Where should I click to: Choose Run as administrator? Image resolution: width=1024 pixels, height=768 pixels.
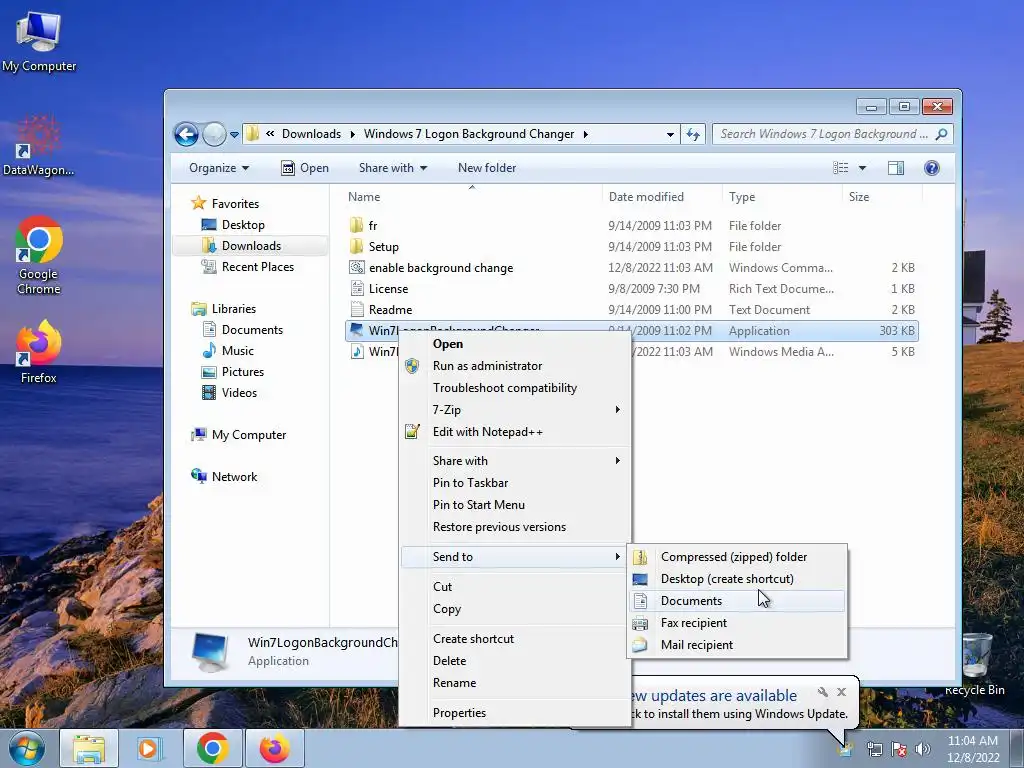tap(515, 366)
